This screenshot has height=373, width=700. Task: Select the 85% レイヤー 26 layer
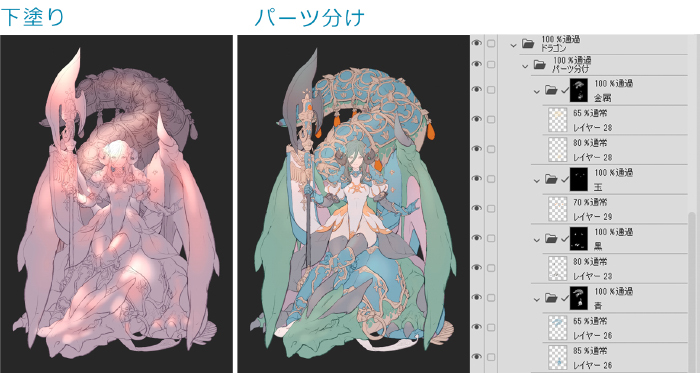tap(615, 358)
